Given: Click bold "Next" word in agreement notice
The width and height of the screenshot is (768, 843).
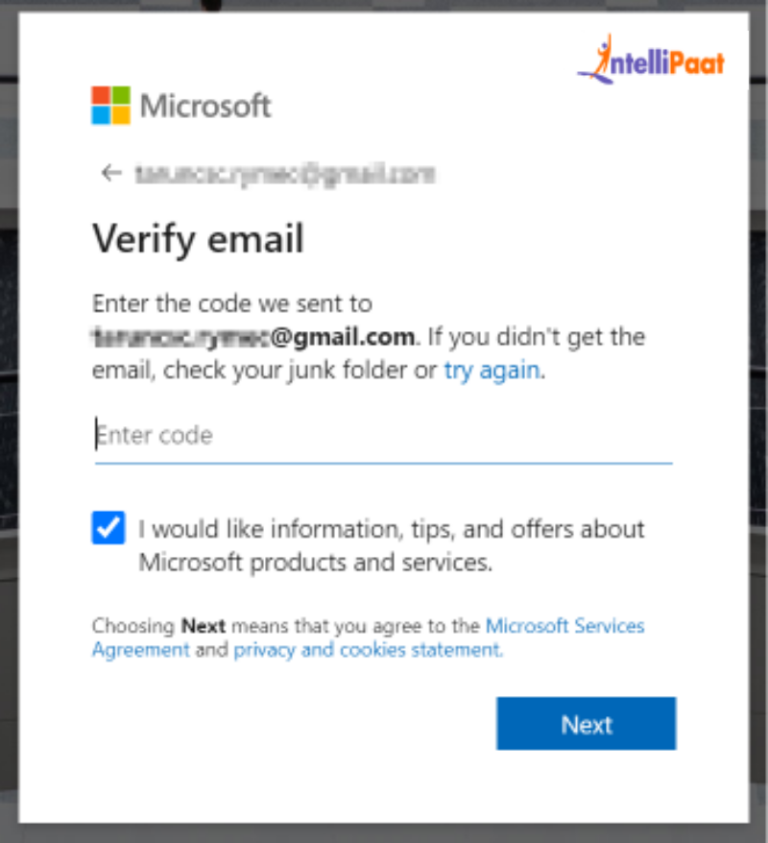Looking at the screenshot, I should (203, 627).
